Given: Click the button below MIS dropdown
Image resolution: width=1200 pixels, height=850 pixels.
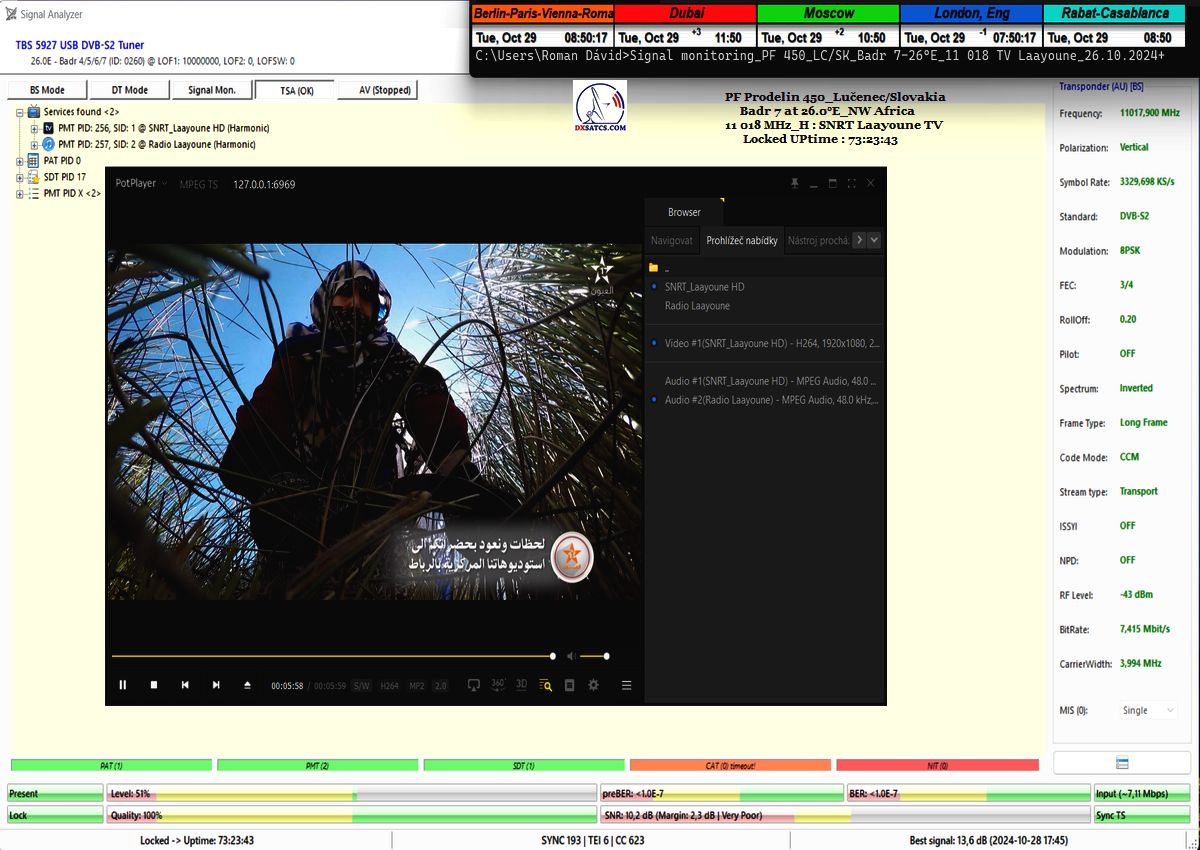Looking at the screenshot, I should pyautogui.click(x=1121, y=763).
